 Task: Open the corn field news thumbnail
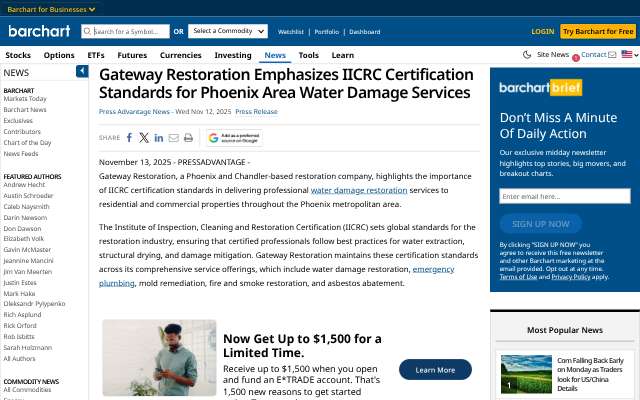pyautogui.click(x=526, y=374)
